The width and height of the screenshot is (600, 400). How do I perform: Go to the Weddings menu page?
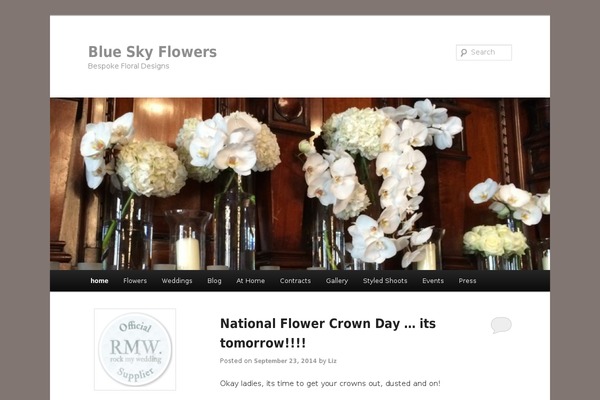coord(177,281)
